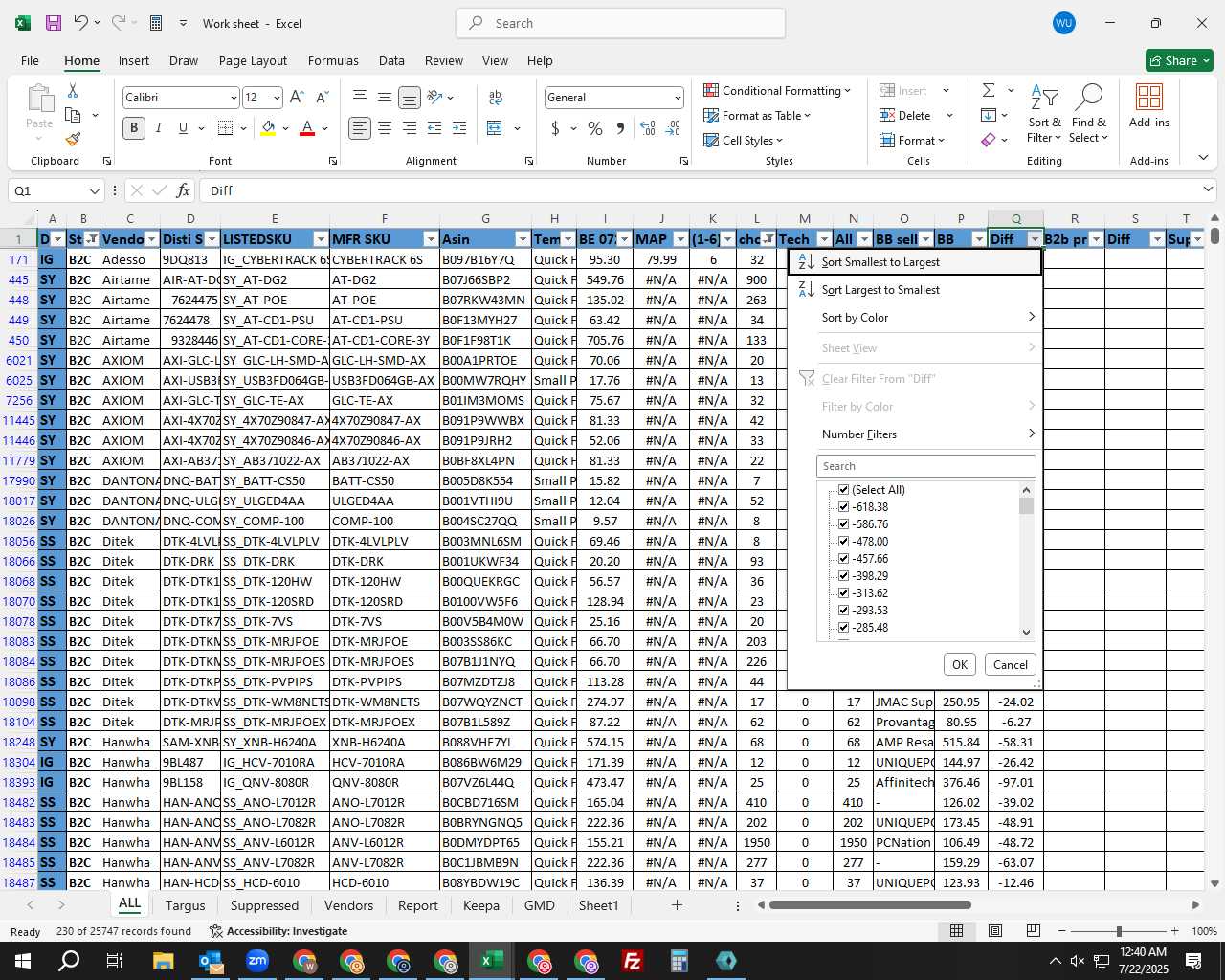Toggle Bold formatting
Screen dimensions: 1225x980
[x=134, y=127]
